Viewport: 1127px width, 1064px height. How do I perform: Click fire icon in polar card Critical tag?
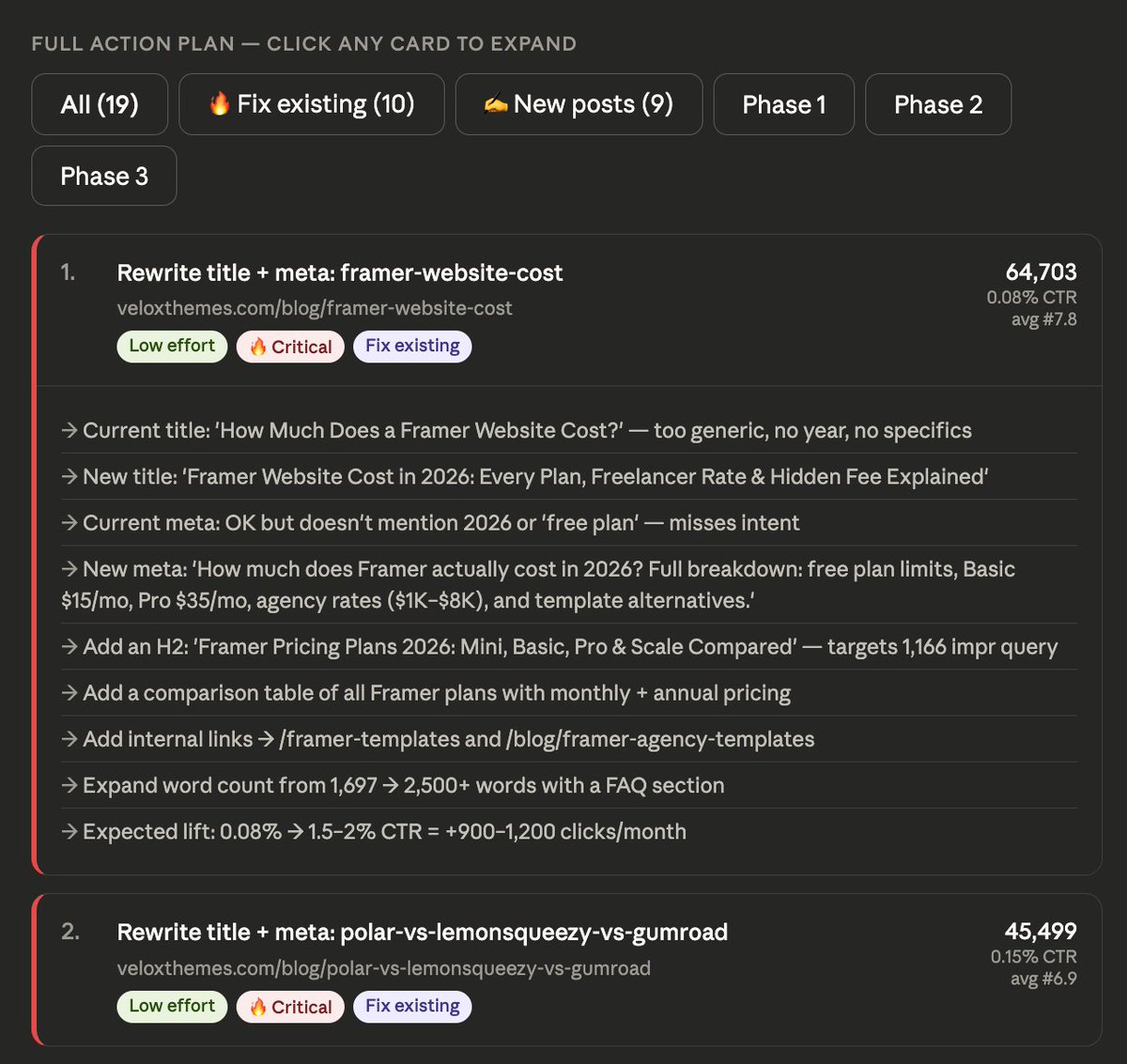point(258,1007)
